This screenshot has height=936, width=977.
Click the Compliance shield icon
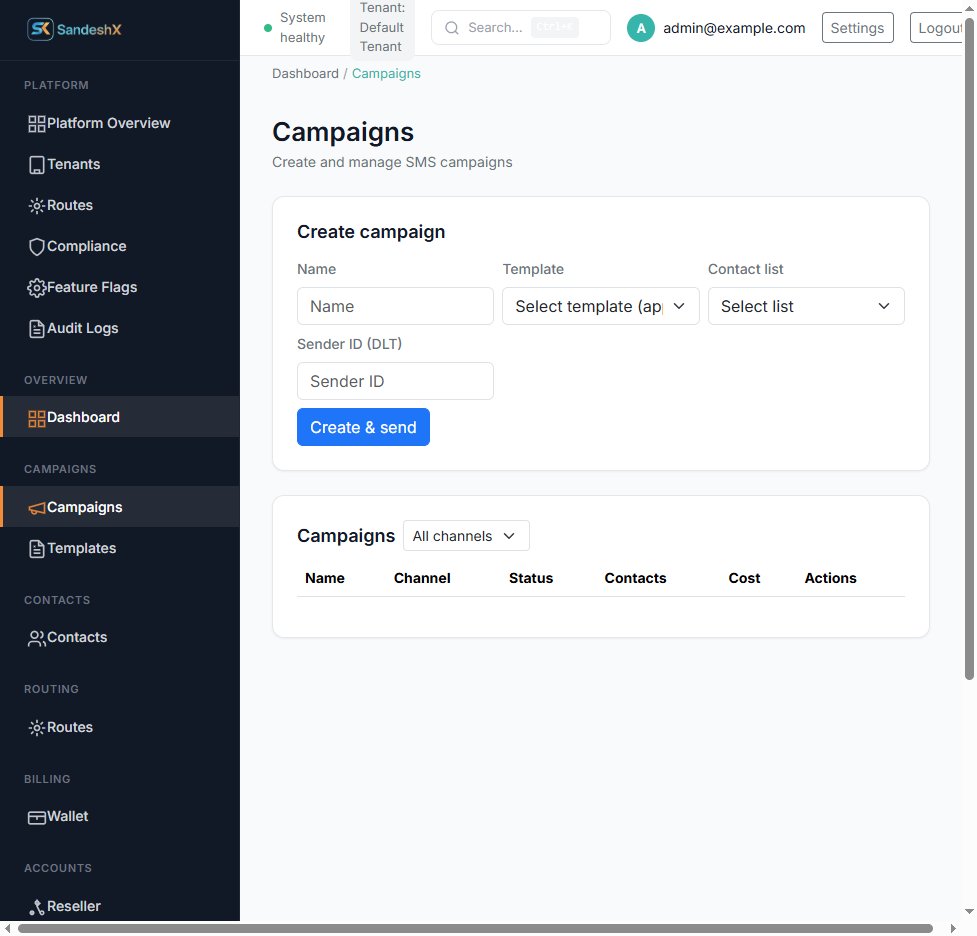tap(37, 247)
